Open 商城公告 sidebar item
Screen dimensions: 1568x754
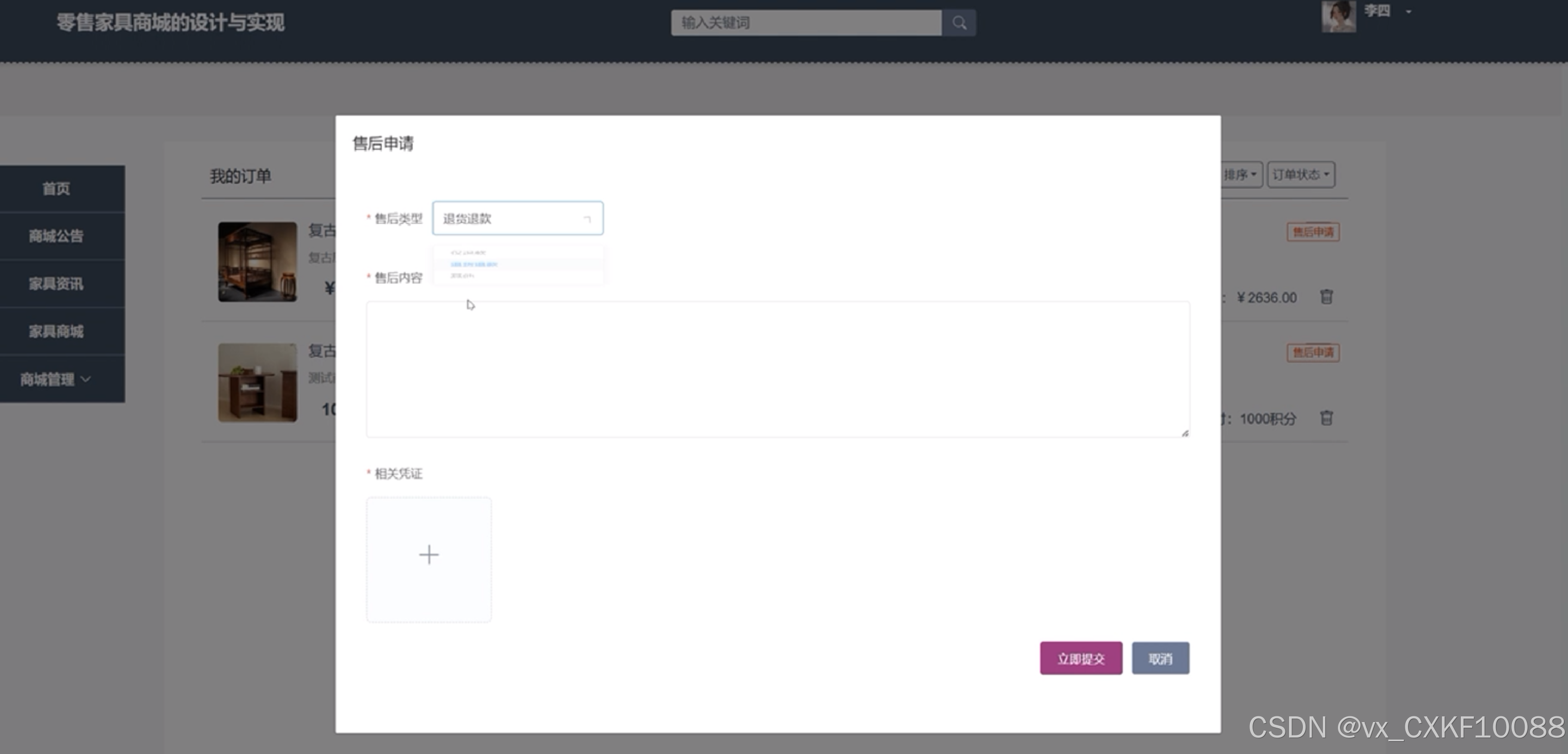point(56,236)
